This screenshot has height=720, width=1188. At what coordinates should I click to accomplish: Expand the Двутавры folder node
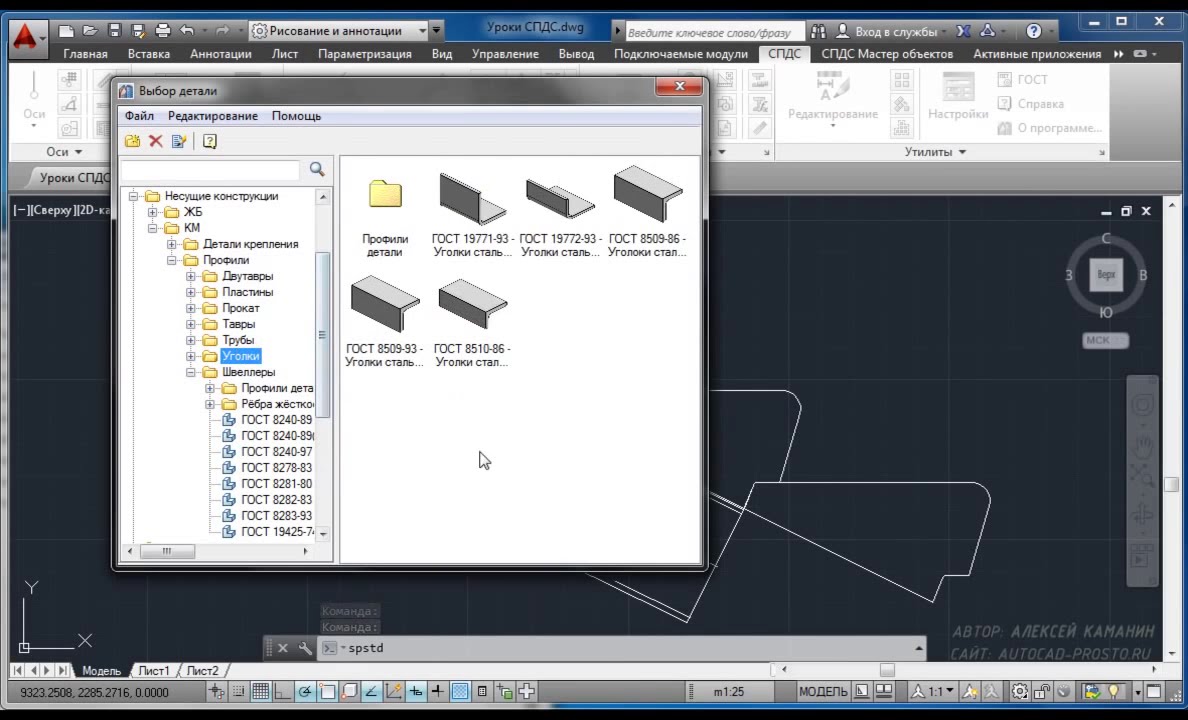pos(190,276)
